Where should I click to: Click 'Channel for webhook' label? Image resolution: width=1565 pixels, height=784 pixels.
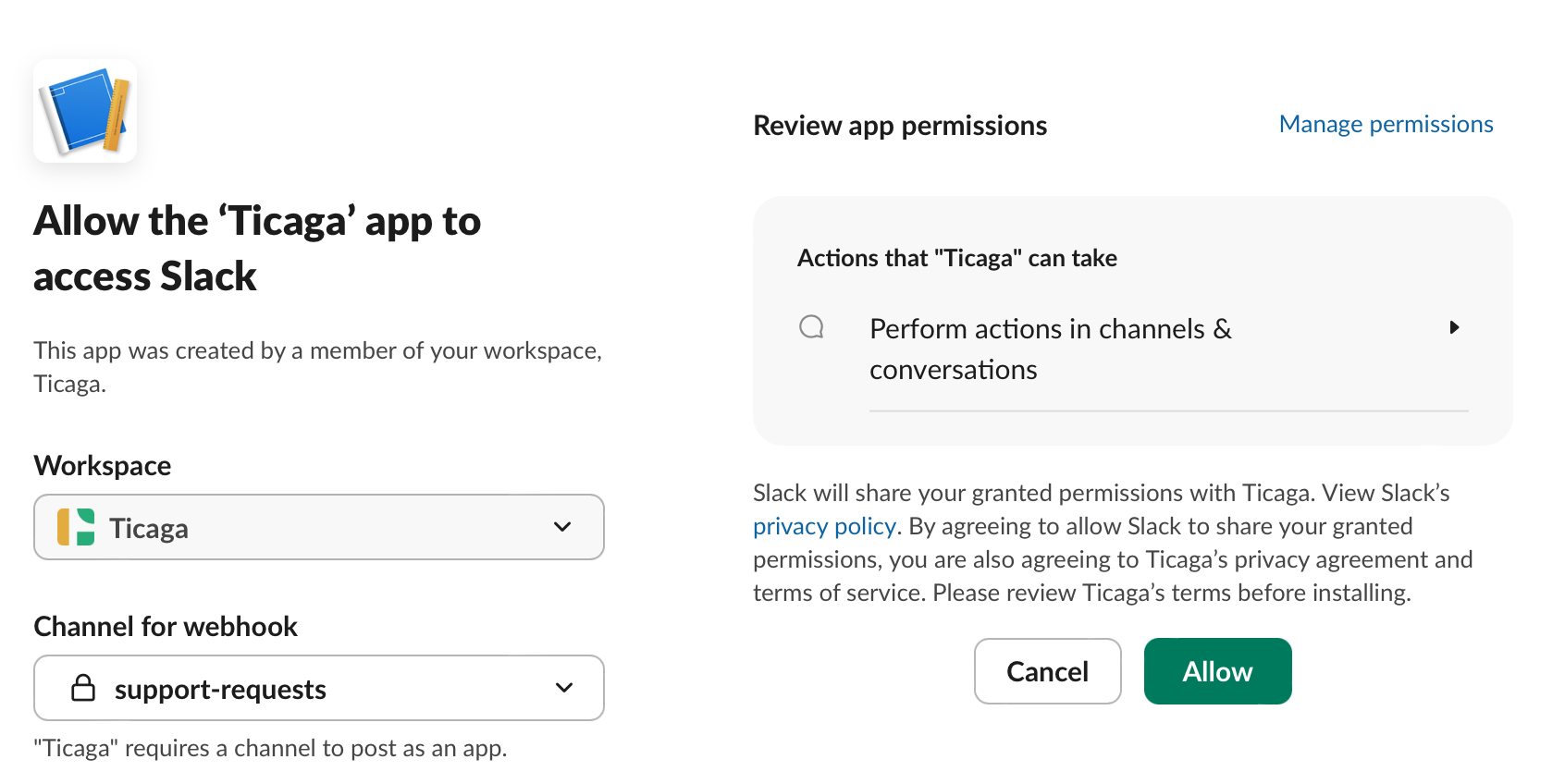166,627
